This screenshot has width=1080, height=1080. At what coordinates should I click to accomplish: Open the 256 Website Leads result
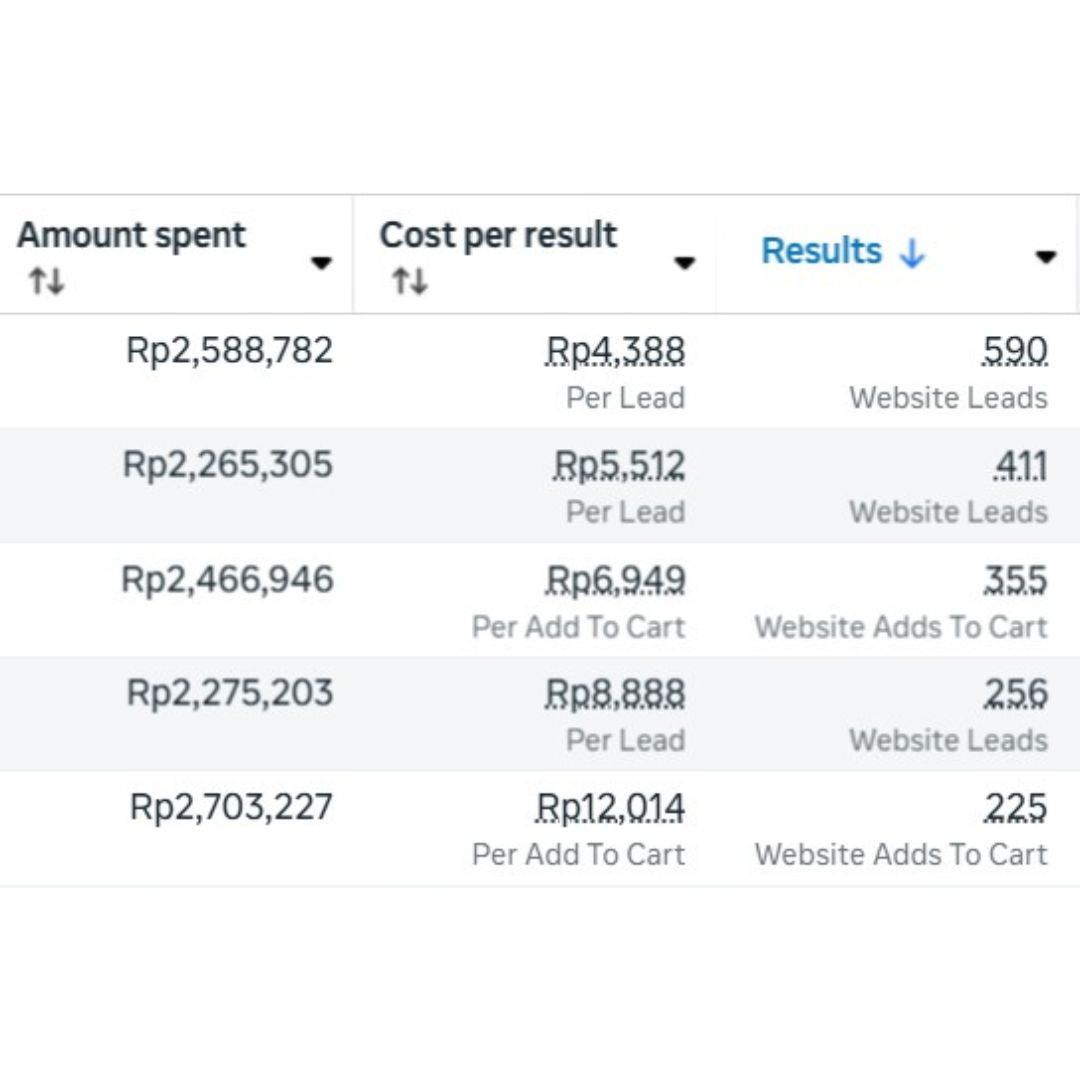click(x=1015, y=693)
